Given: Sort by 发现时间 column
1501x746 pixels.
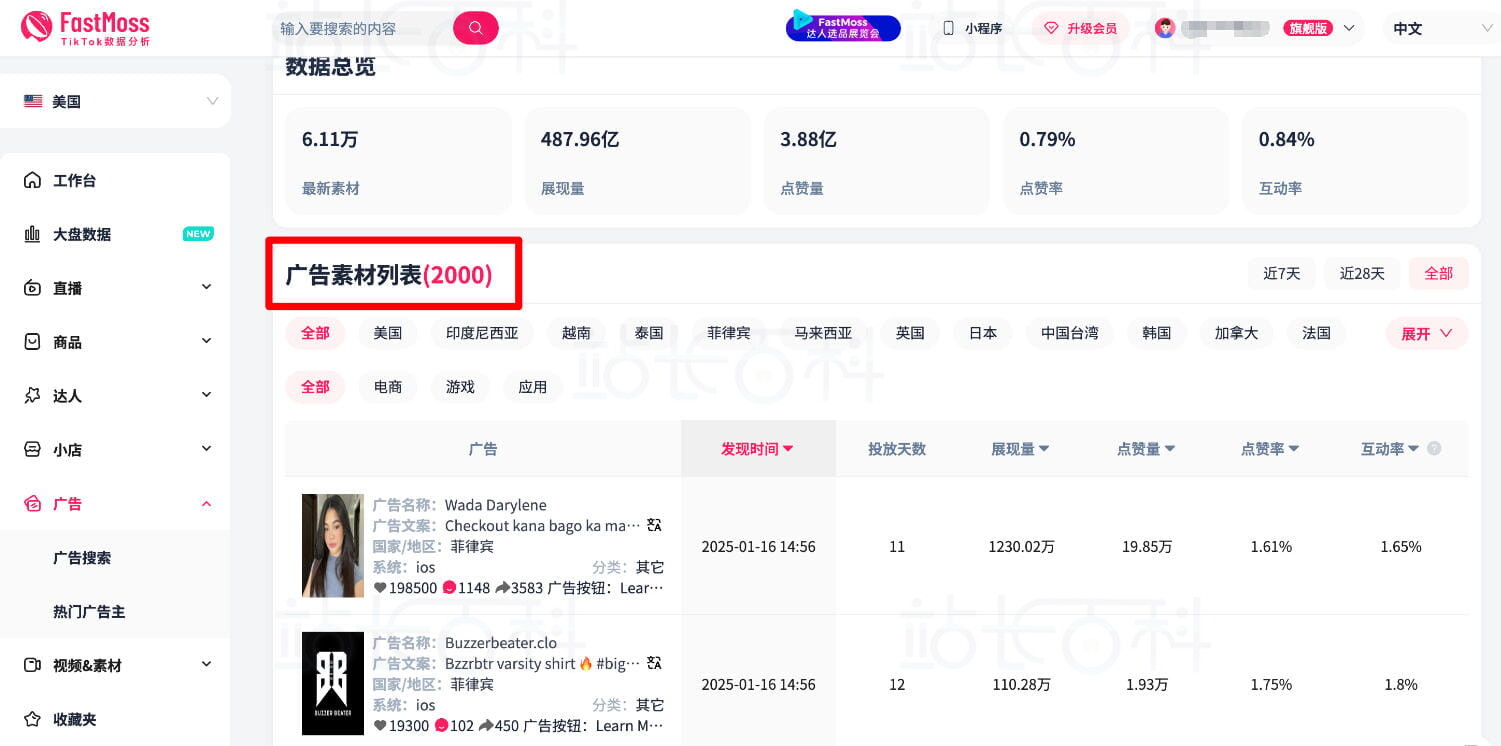Looking at the screenshot, I should point(757,449).
